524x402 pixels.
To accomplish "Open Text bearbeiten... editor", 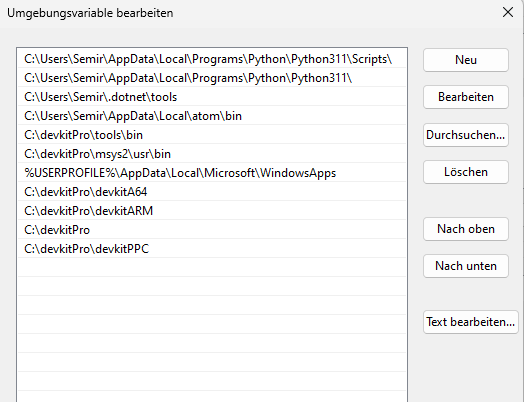I will click(471, 322).
